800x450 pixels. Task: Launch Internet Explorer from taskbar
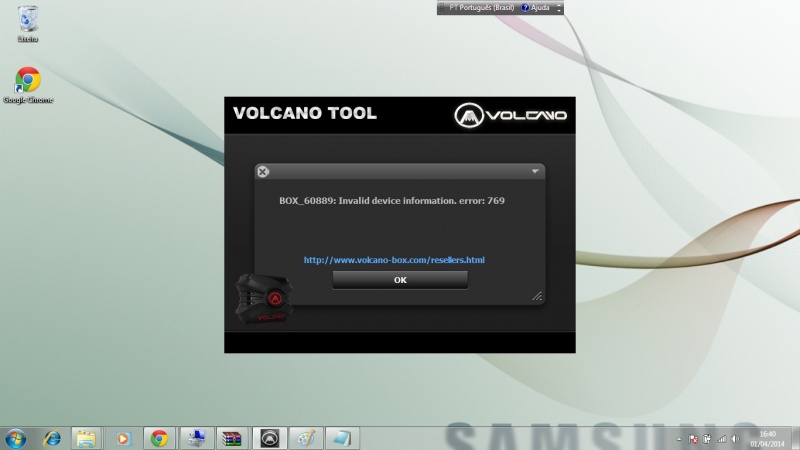pyautogui.click(x=52, y=438)
